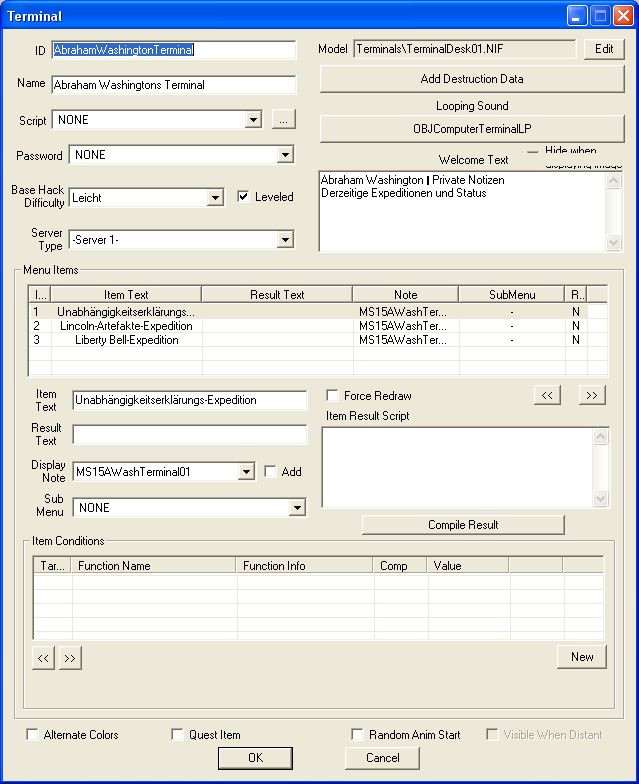639x784 pixels.
Task: Select the Liberty Bell-Expedition row
Action: (x=318, y=340)
